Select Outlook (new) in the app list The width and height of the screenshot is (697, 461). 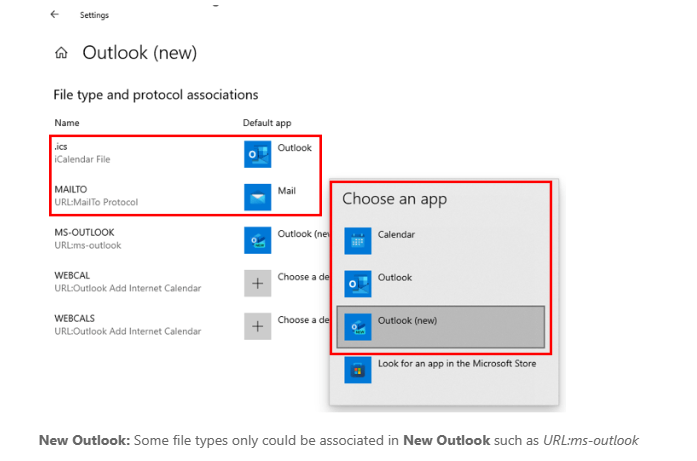click(408, 321)
